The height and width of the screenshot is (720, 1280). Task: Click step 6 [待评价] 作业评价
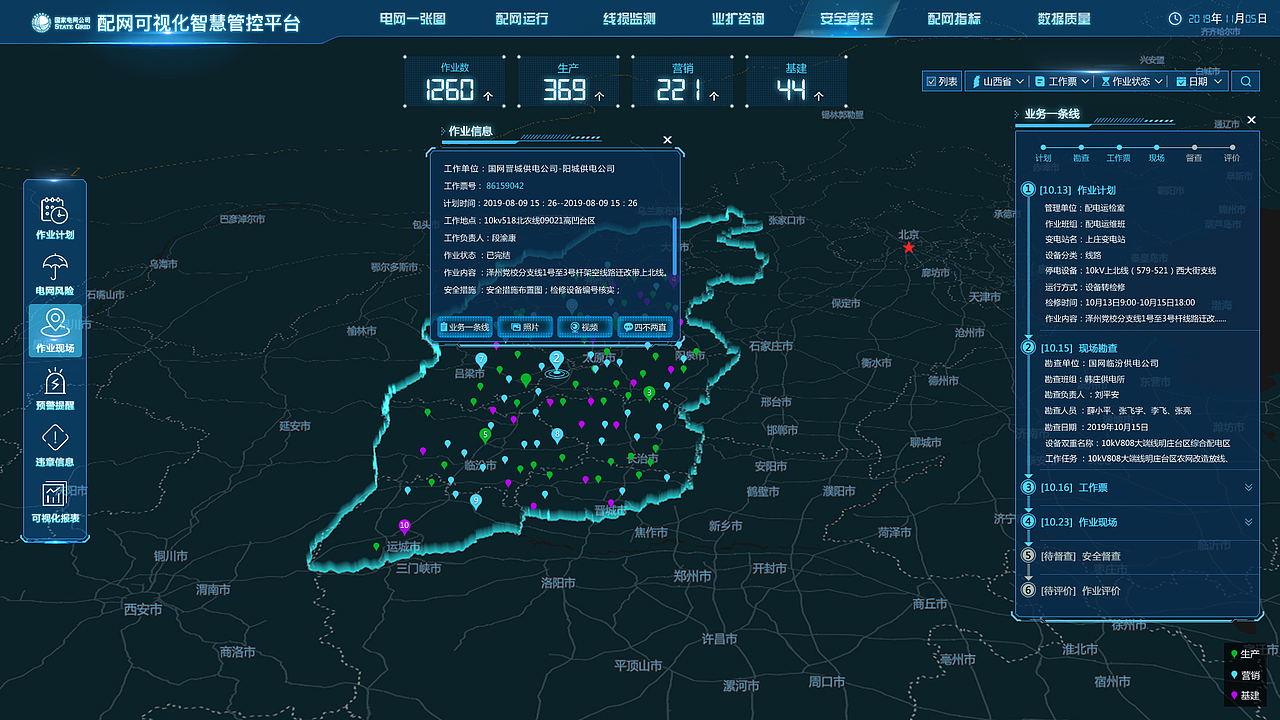click(x=1071, y=590)
